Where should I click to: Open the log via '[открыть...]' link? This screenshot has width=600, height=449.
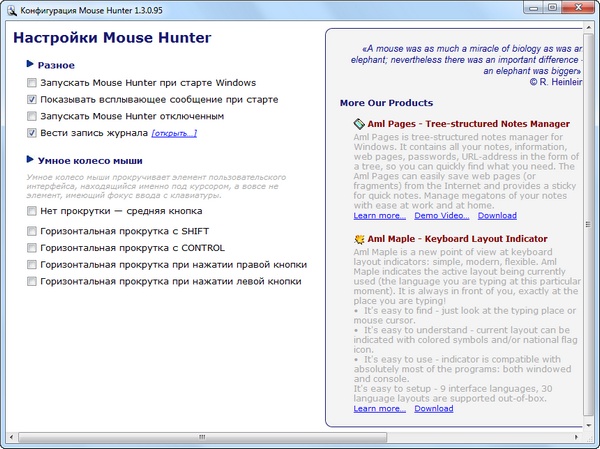pos(174,133)
